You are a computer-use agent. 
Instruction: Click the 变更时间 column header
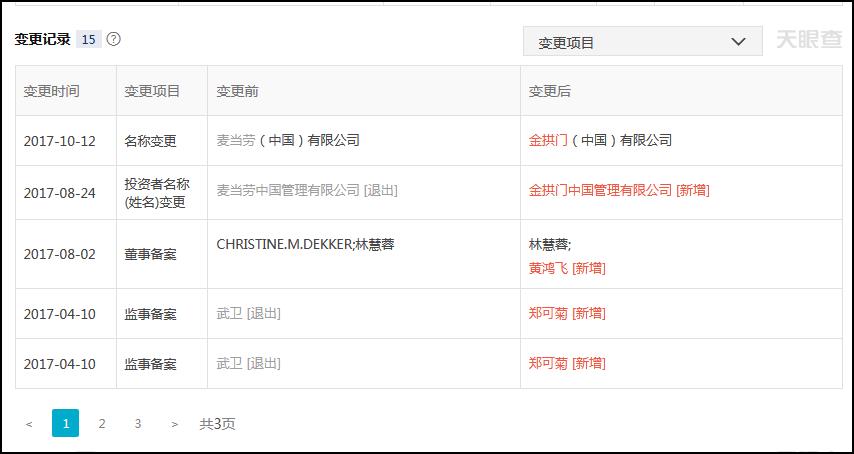[52, 91]
